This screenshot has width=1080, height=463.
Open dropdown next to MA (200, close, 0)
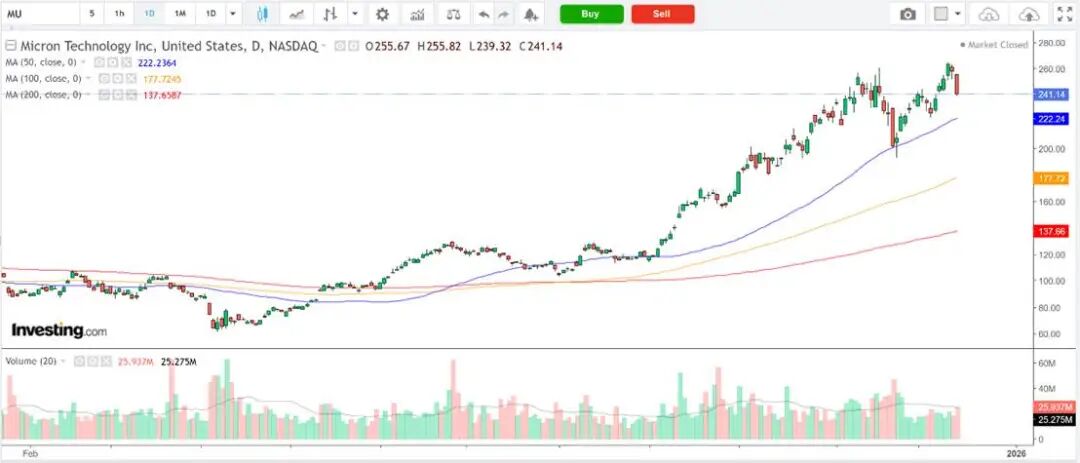[90, 95]
